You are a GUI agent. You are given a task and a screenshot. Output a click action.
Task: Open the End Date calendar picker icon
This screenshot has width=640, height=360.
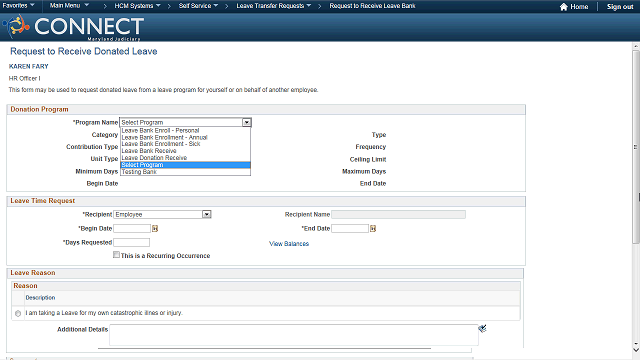(x=373, y=229)
